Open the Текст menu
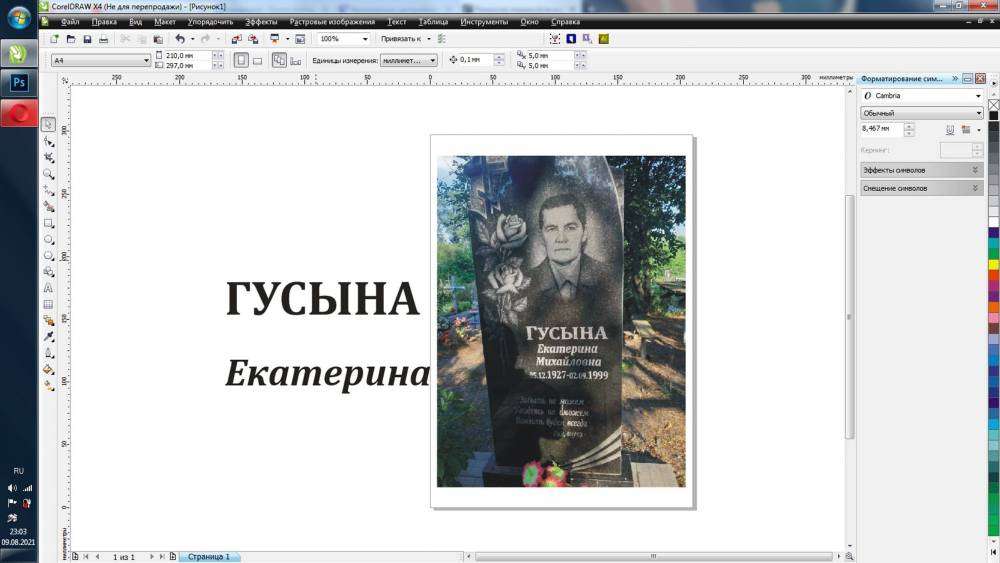The width and height of the screenshot is (1000, 563). click(397, 22)
